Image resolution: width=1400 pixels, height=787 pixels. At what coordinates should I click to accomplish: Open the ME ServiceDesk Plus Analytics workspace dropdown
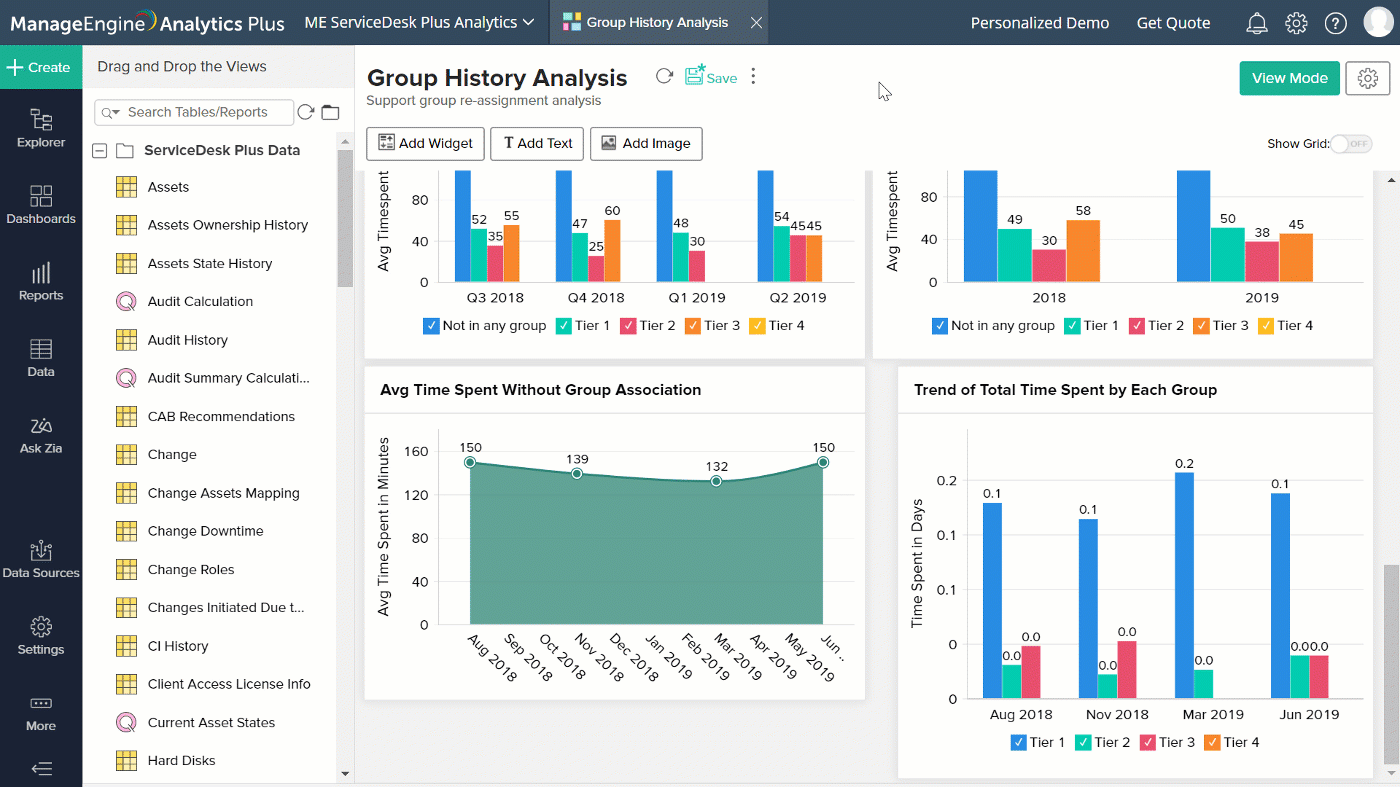point(419,20)
